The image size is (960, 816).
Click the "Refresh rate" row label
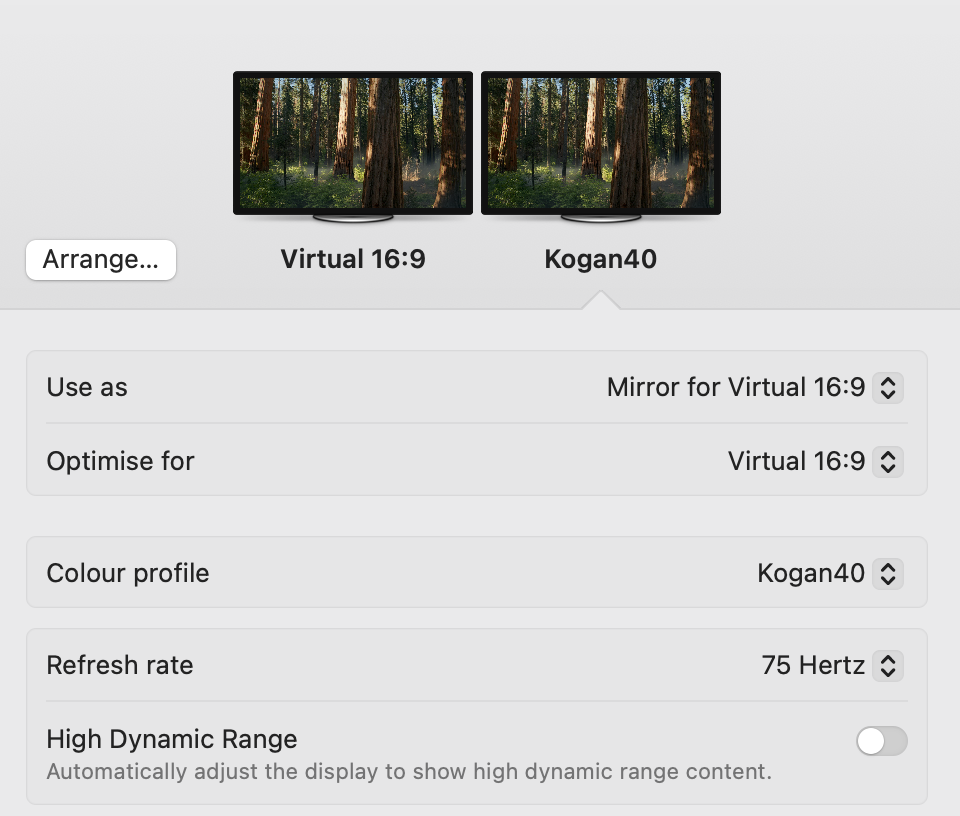(x=120, y=666)
